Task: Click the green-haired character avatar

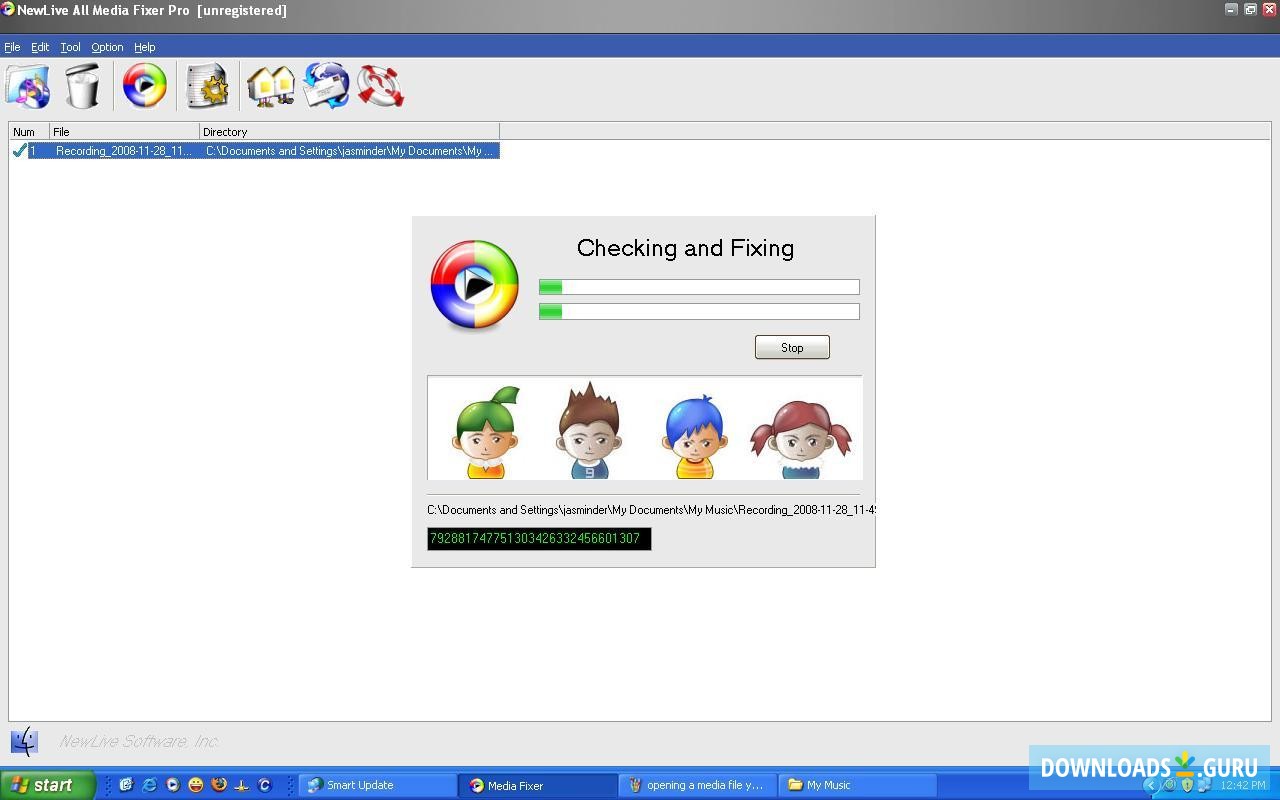Action: pyautogui.click(x=486, y=432)
